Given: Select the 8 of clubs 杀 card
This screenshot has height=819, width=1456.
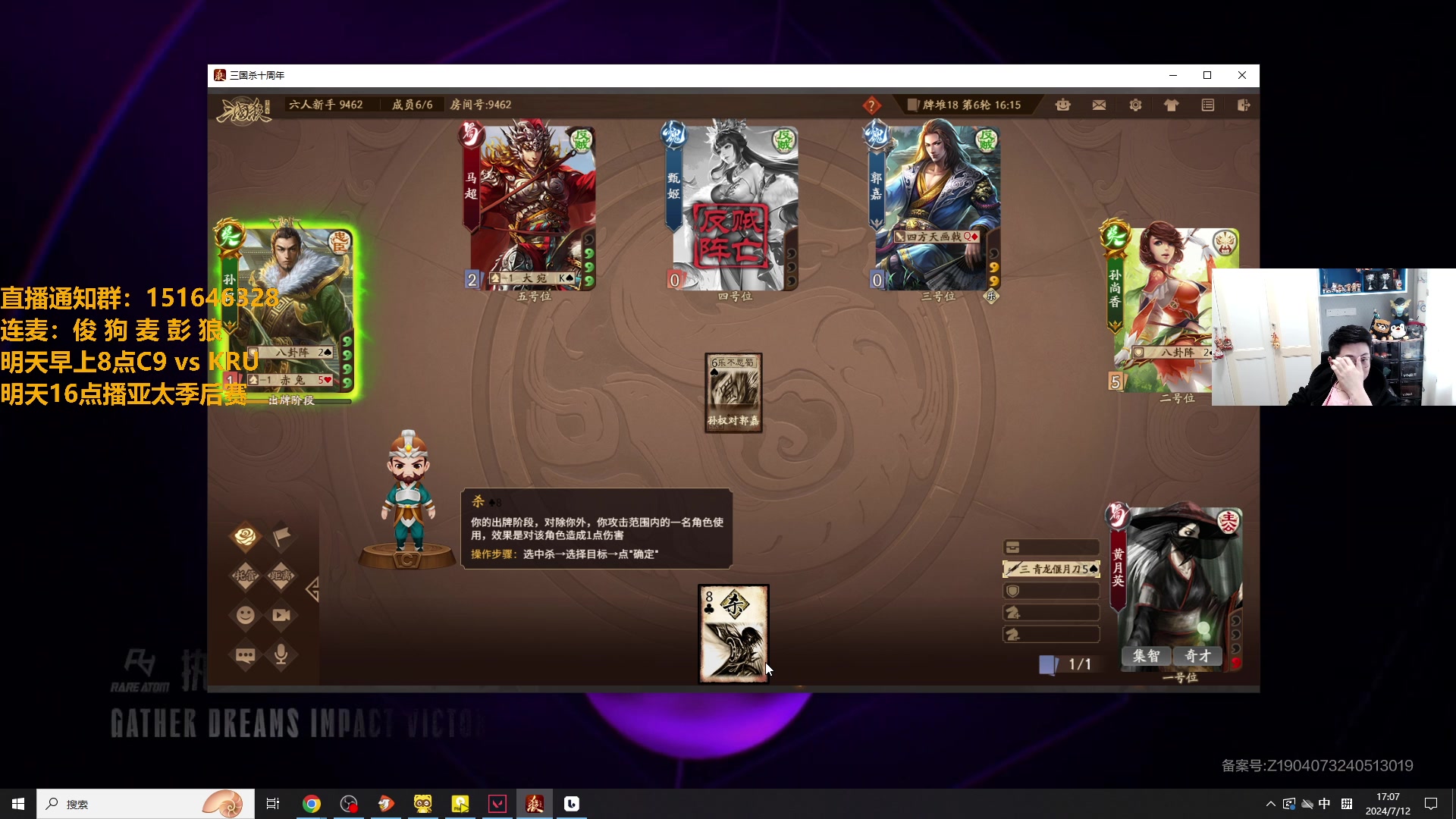Looking at the screenshot, I should tap(733, 634).
